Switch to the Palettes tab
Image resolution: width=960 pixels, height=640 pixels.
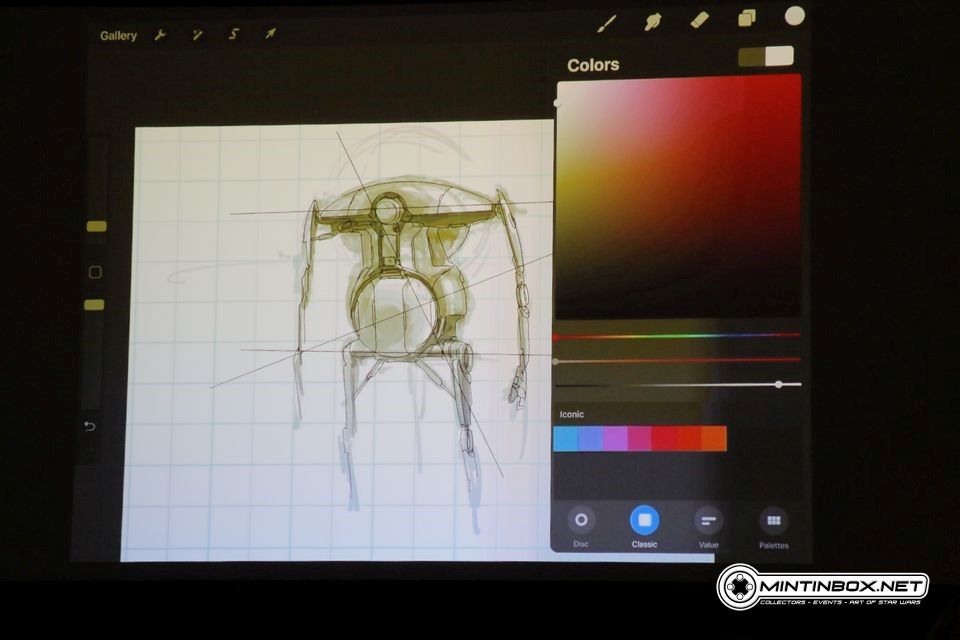pyautogui.click(x=774, y=529)
